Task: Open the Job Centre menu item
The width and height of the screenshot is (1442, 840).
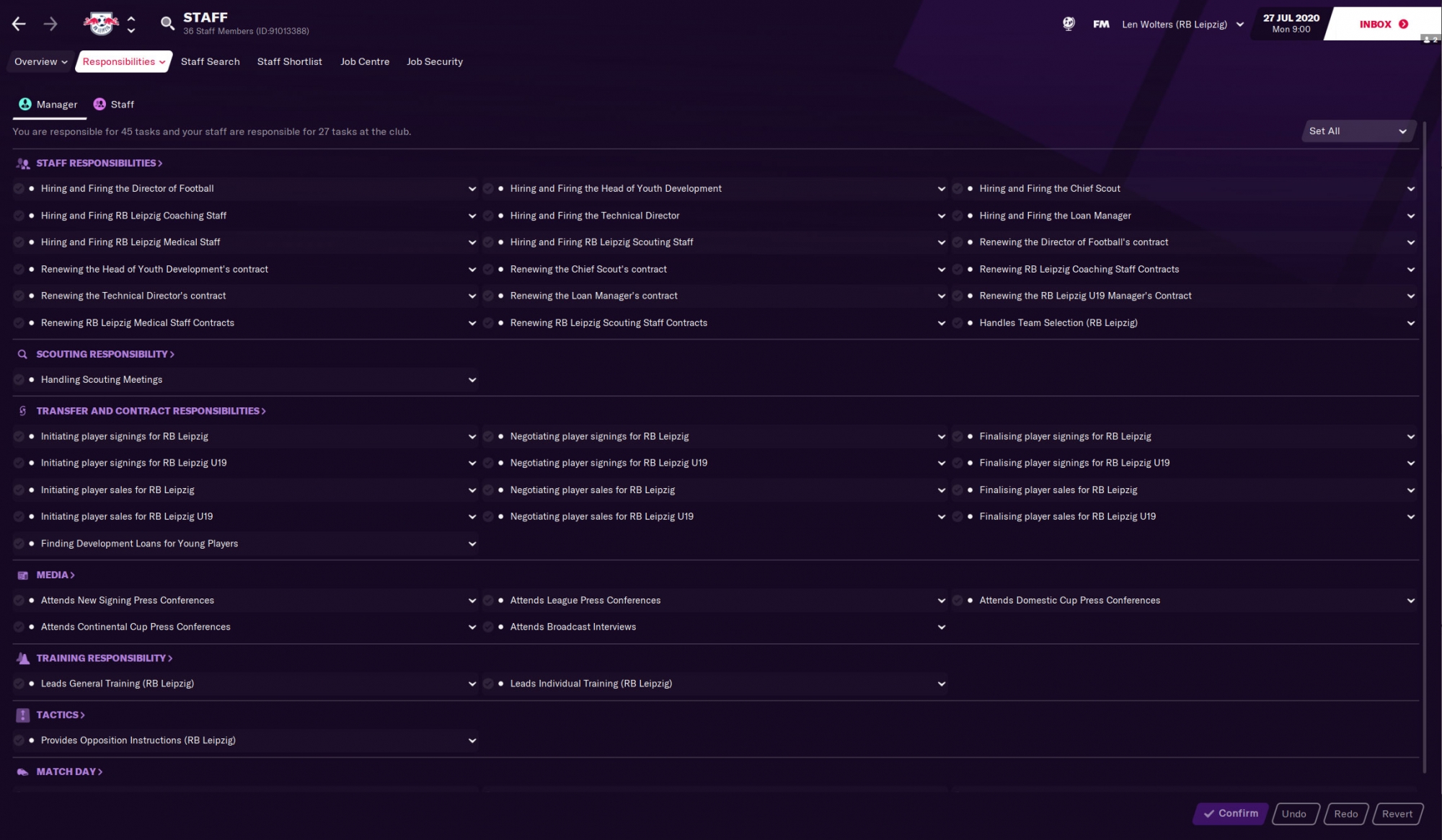Action: click(x=365, y=62)
